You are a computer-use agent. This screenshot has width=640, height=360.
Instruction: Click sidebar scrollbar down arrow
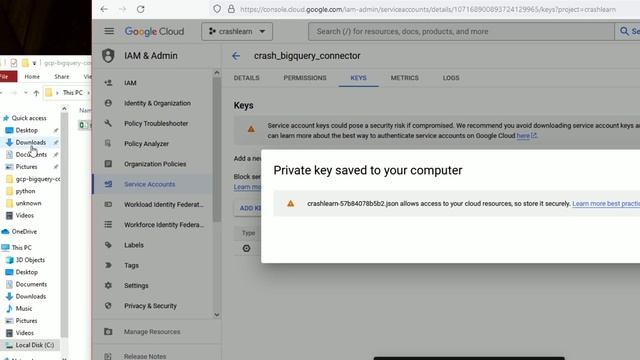tap(217, 315)
